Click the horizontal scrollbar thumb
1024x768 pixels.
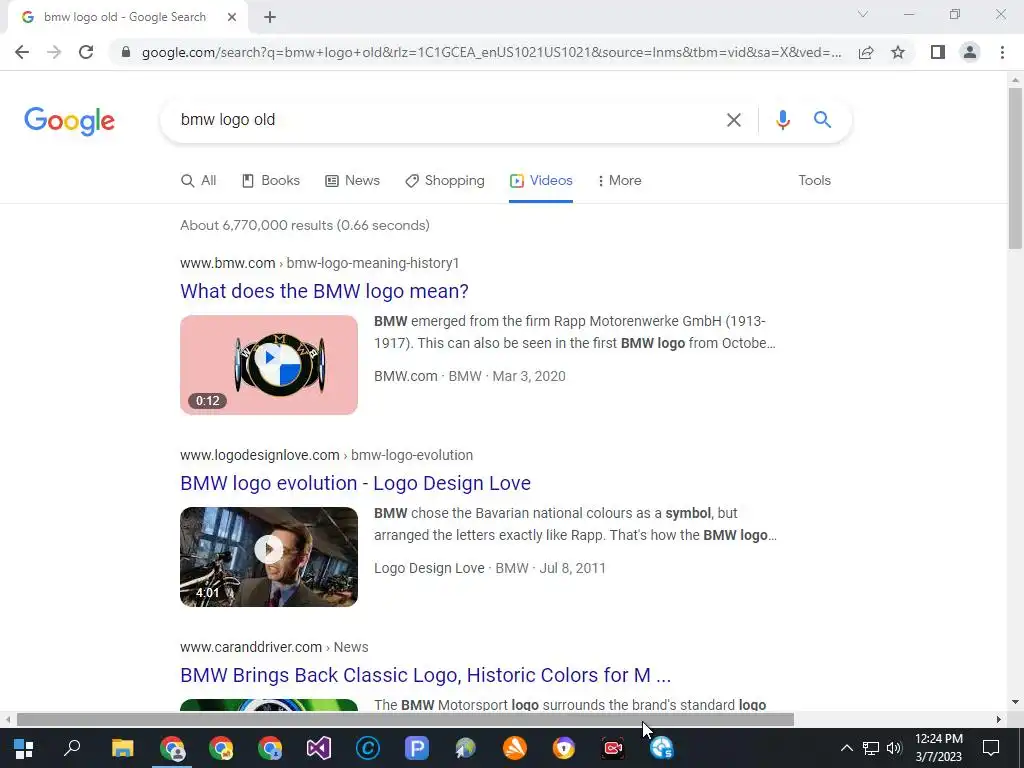405,720
